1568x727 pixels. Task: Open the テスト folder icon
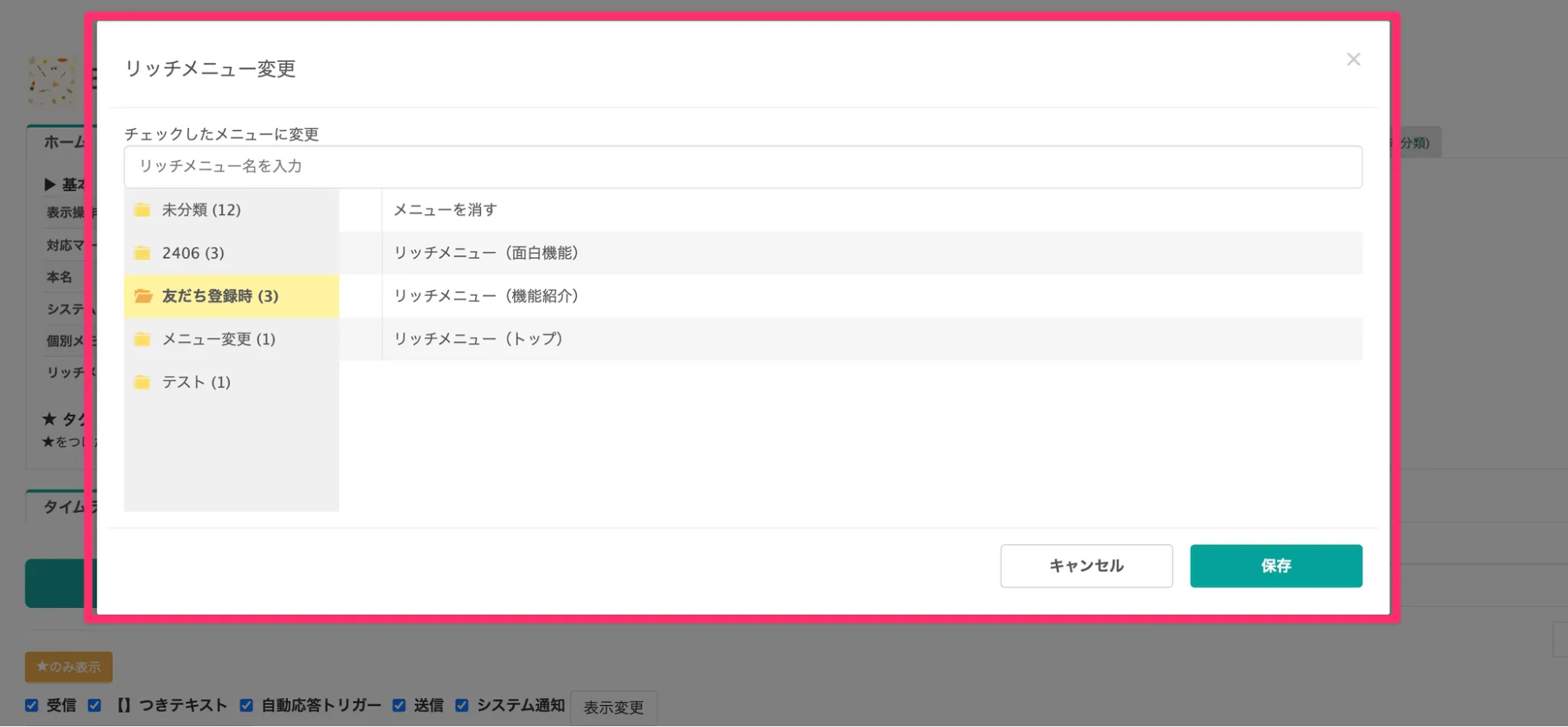[142, 382]
